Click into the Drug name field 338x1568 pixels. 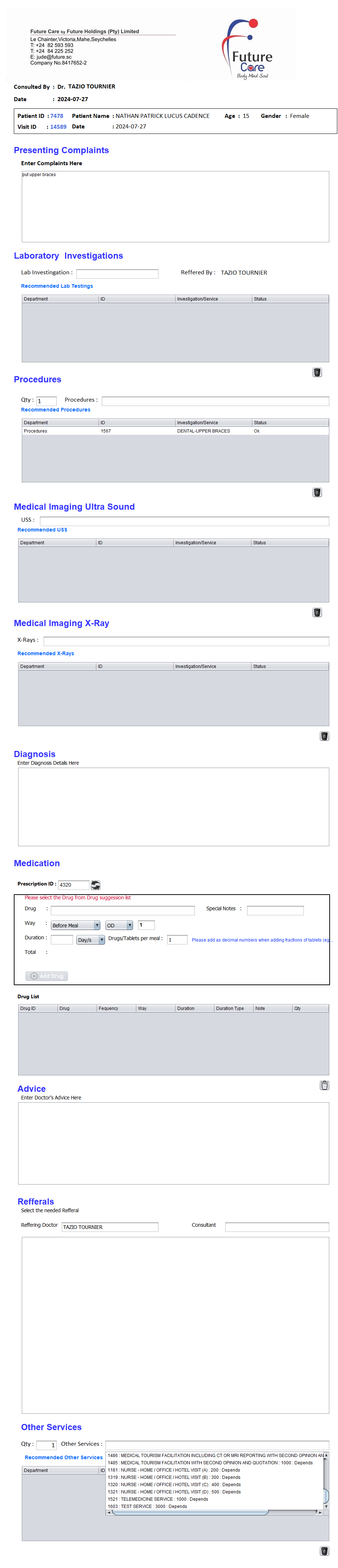click(123, 911)
